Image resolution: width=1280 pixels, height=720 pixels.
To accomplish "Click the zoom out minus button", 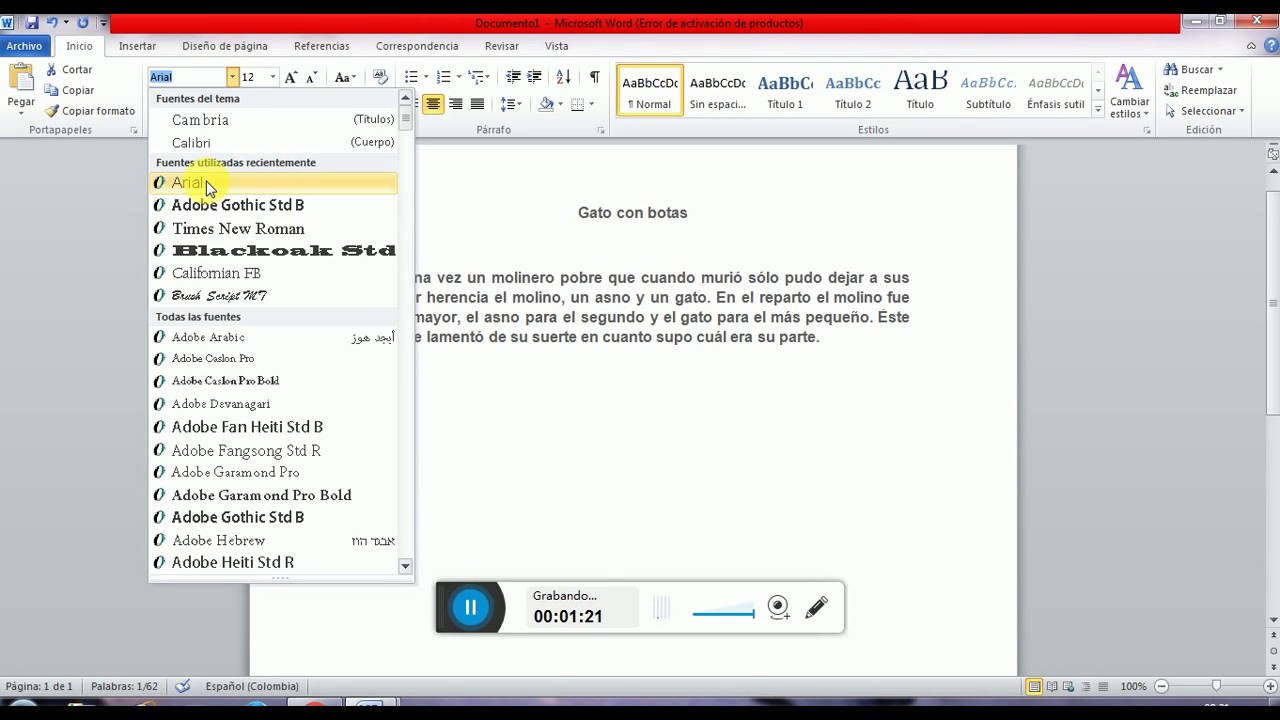I will [x=1161, y=686].
